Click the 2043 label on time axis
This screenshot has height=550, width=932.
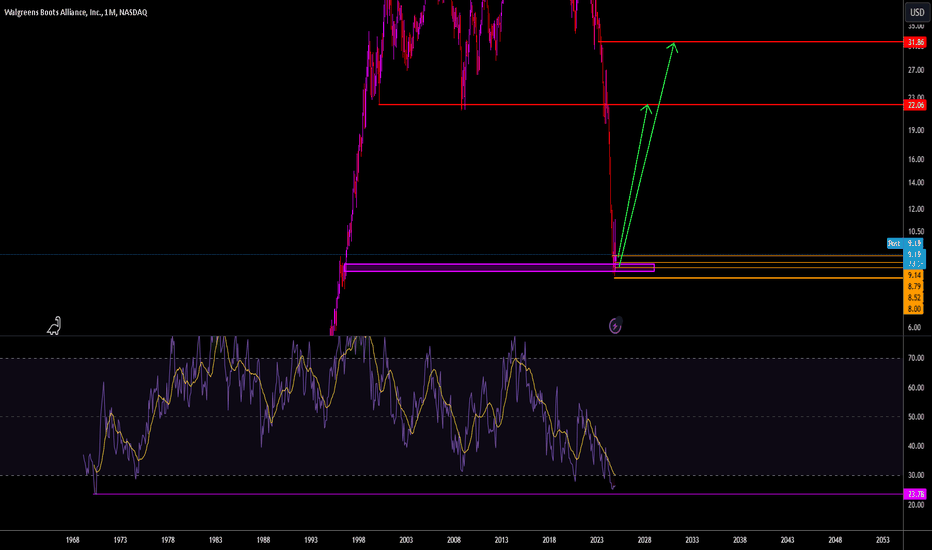click(x=787, y=540)
